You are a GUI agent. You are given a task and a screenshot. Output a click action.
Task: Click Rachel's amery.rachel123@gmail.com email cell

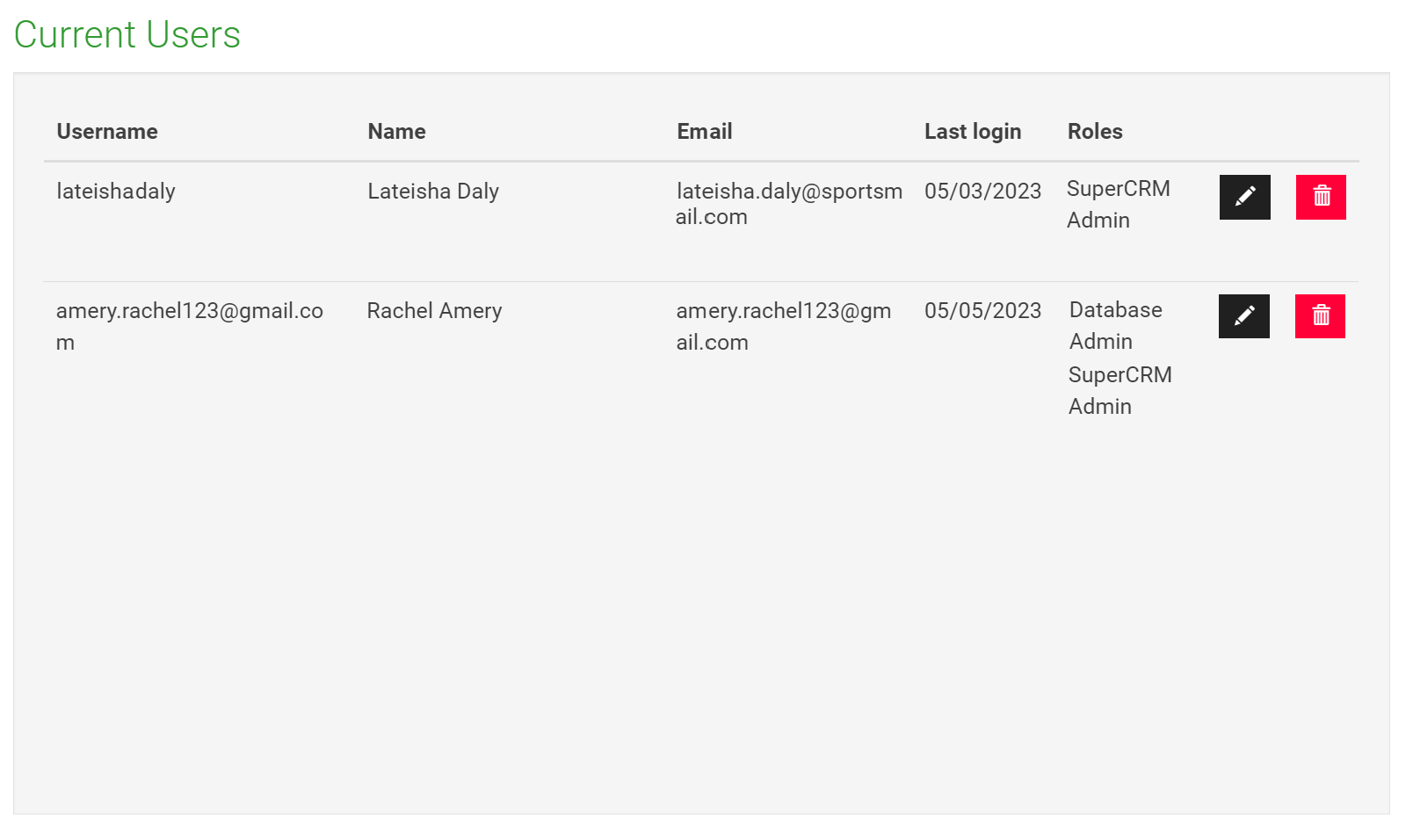coord(784,326)
